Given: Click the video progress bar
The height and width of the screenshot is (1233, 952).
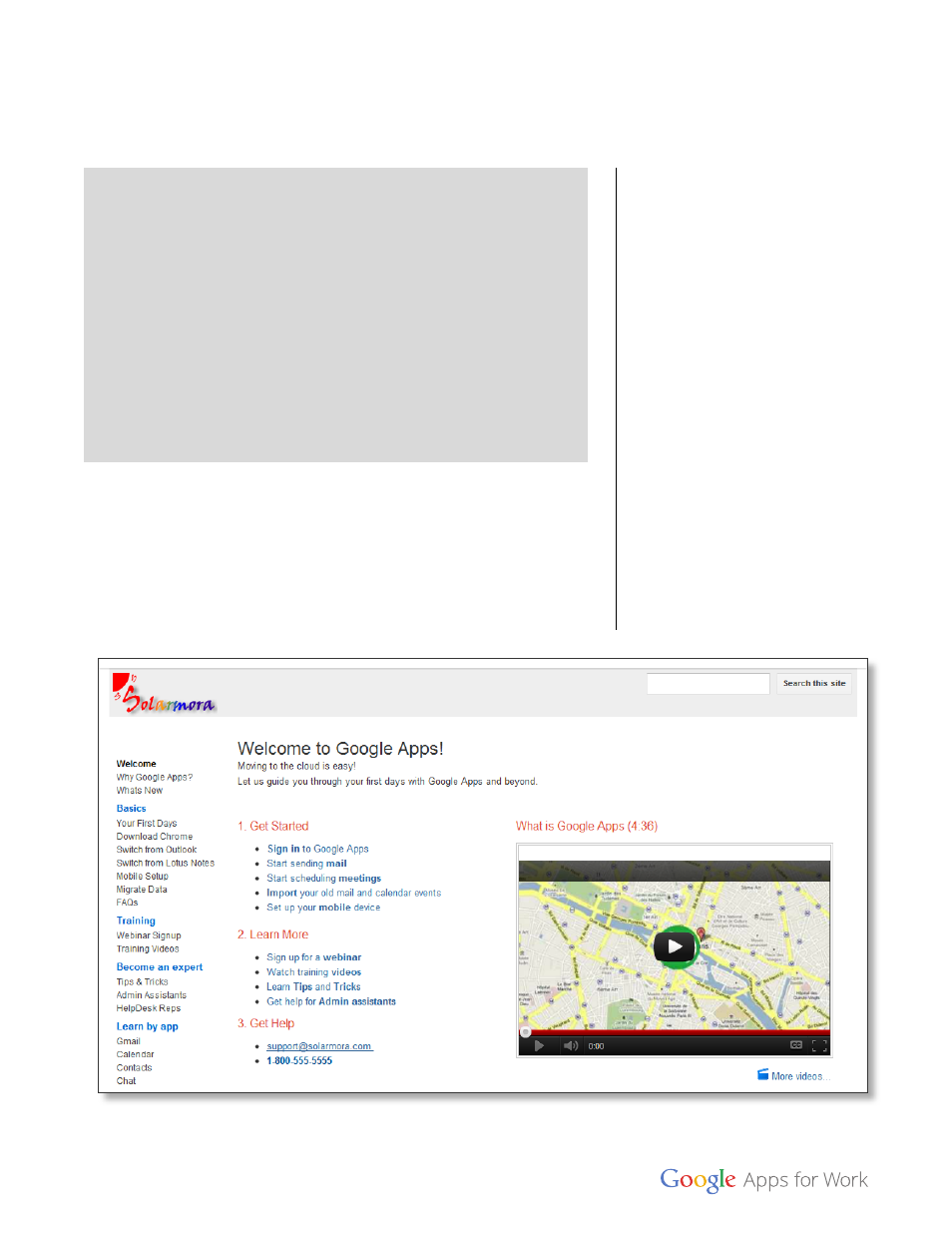Looking at the screenshot, I should point(675,1032).
